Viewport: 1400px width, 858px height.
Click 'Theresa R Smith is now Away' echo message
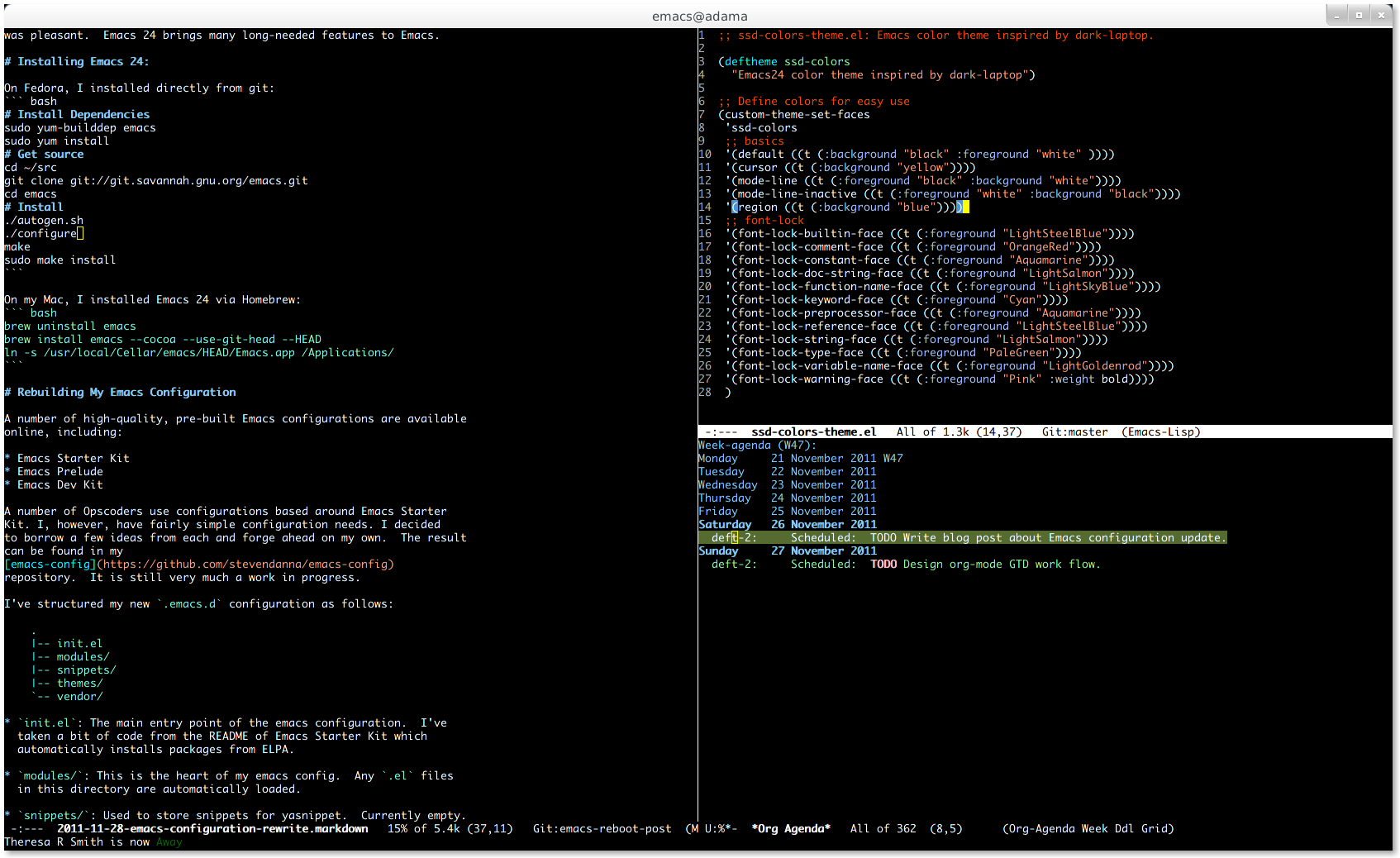click(93, 841)
